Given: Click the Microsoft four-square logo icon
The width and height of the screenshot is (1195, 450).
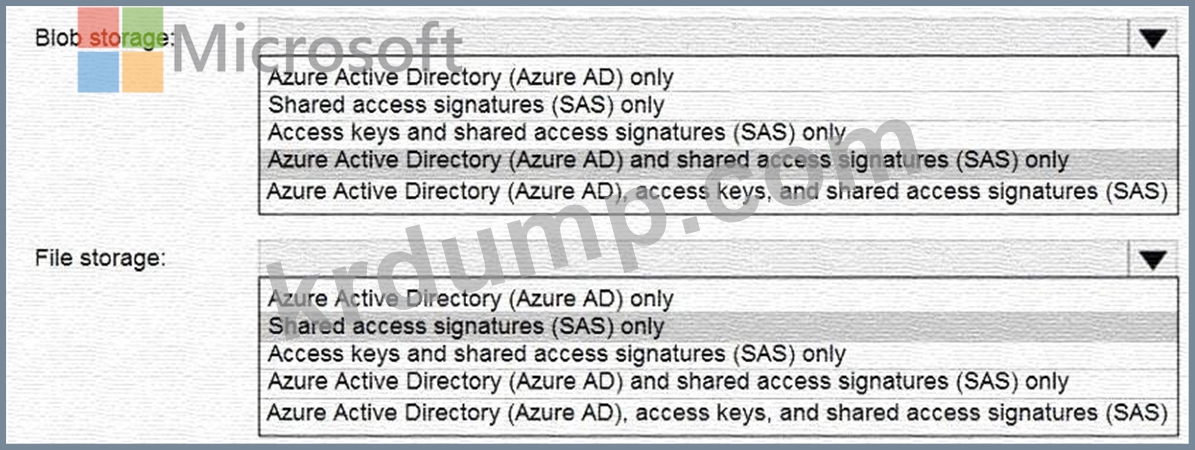Looking at the screenshot, I should tap(120, 50).
